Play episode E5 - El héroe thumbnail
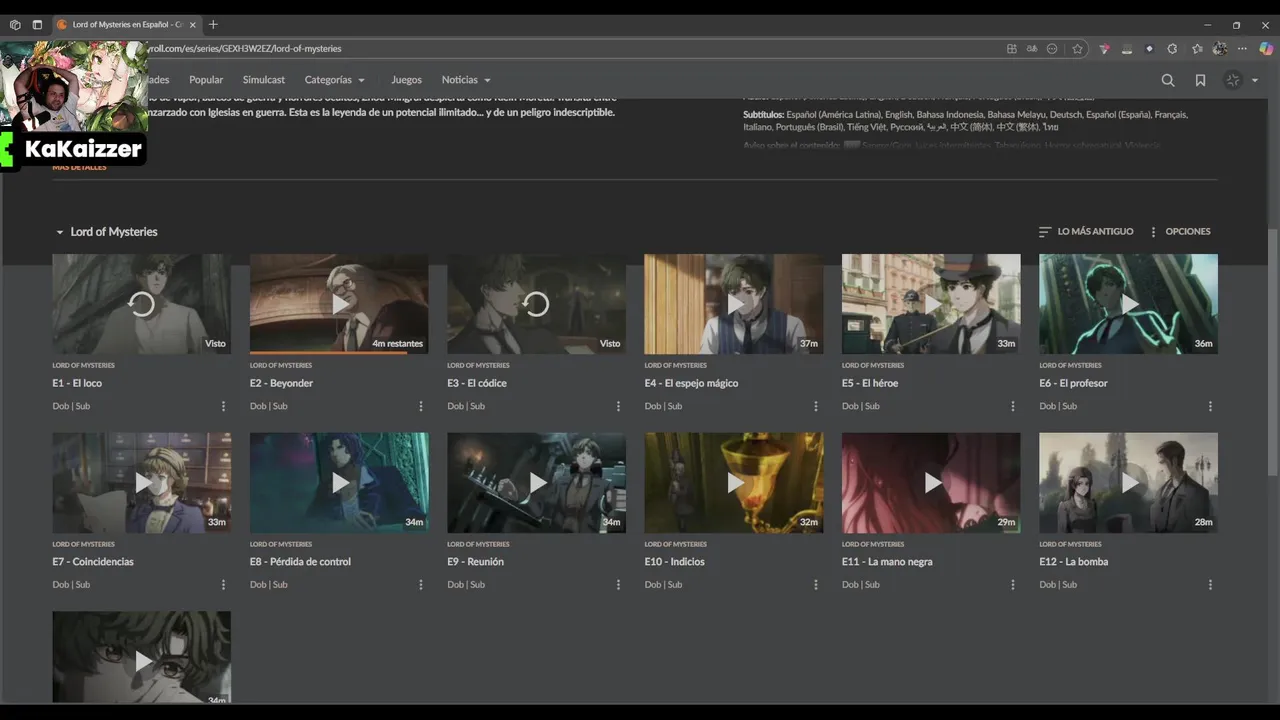The height and width of the screenshot is (720, 1280). [x=931, y=303]
